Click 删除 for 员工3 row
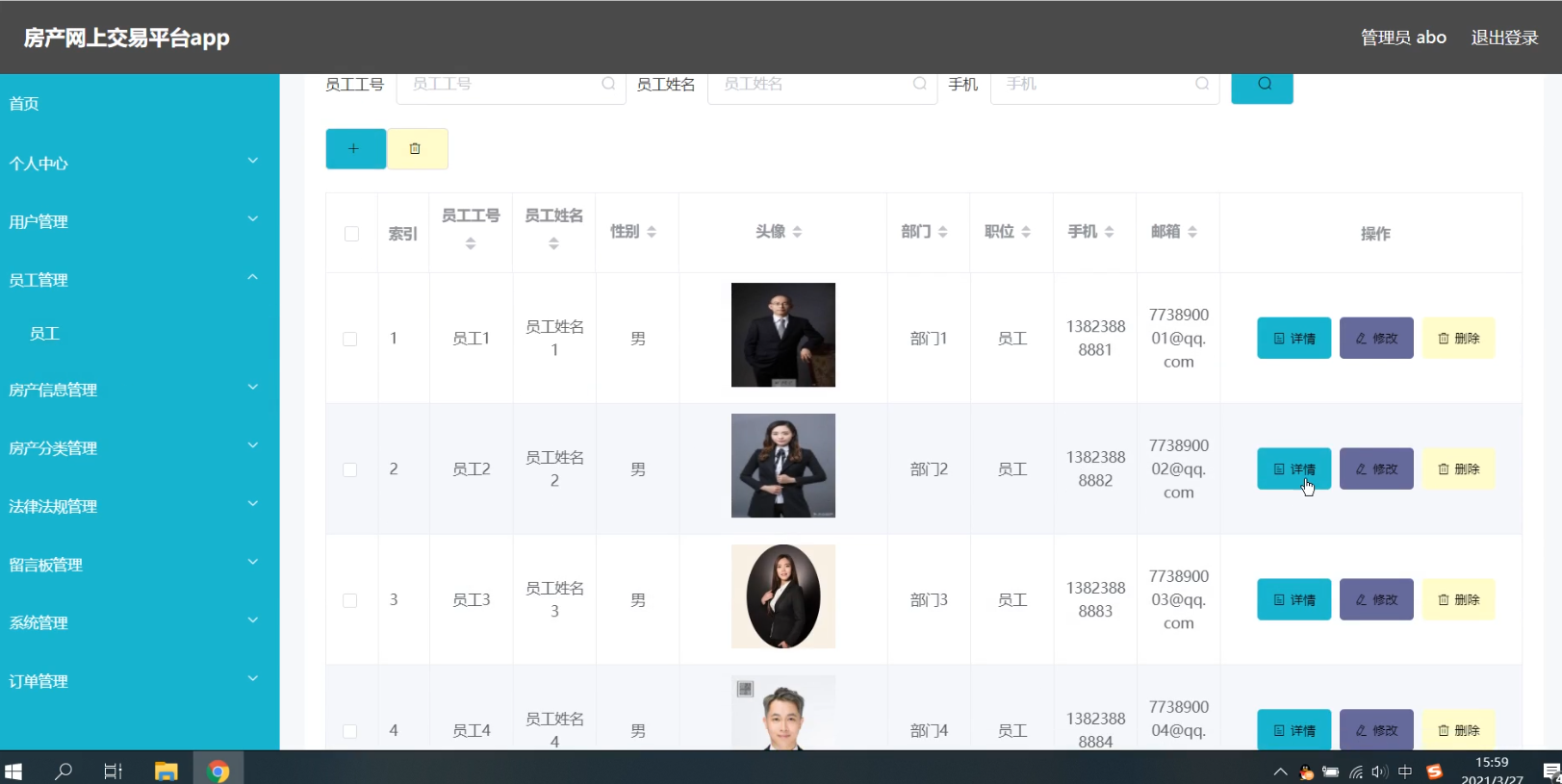 [1459, 600]
